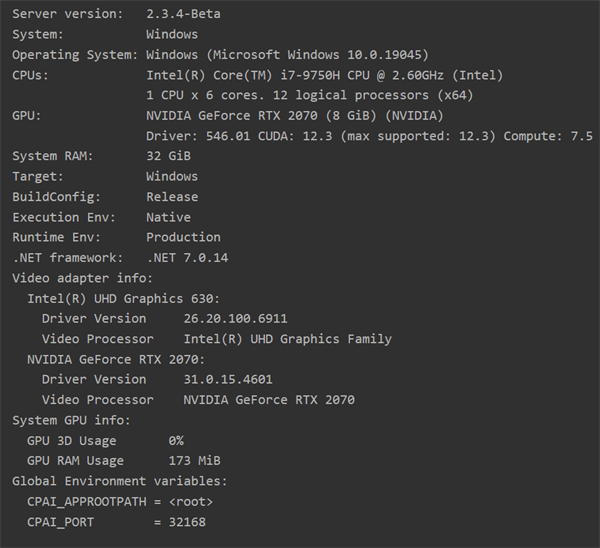
Task: Click the Server version 2.3.4-Beta text
Action: (x=116, y=14)
